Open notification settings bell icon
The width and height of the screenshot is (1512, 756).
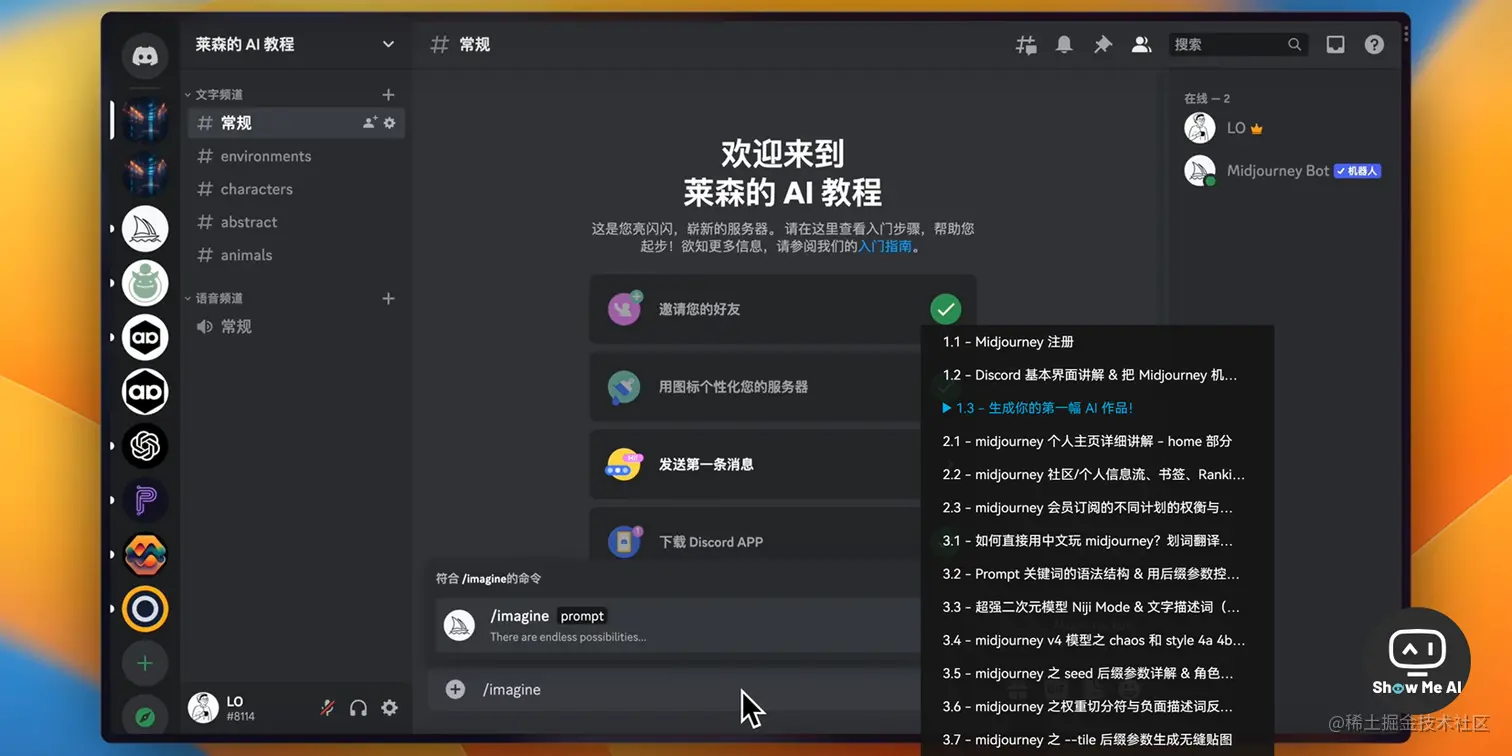click(x=1064, y=44)
